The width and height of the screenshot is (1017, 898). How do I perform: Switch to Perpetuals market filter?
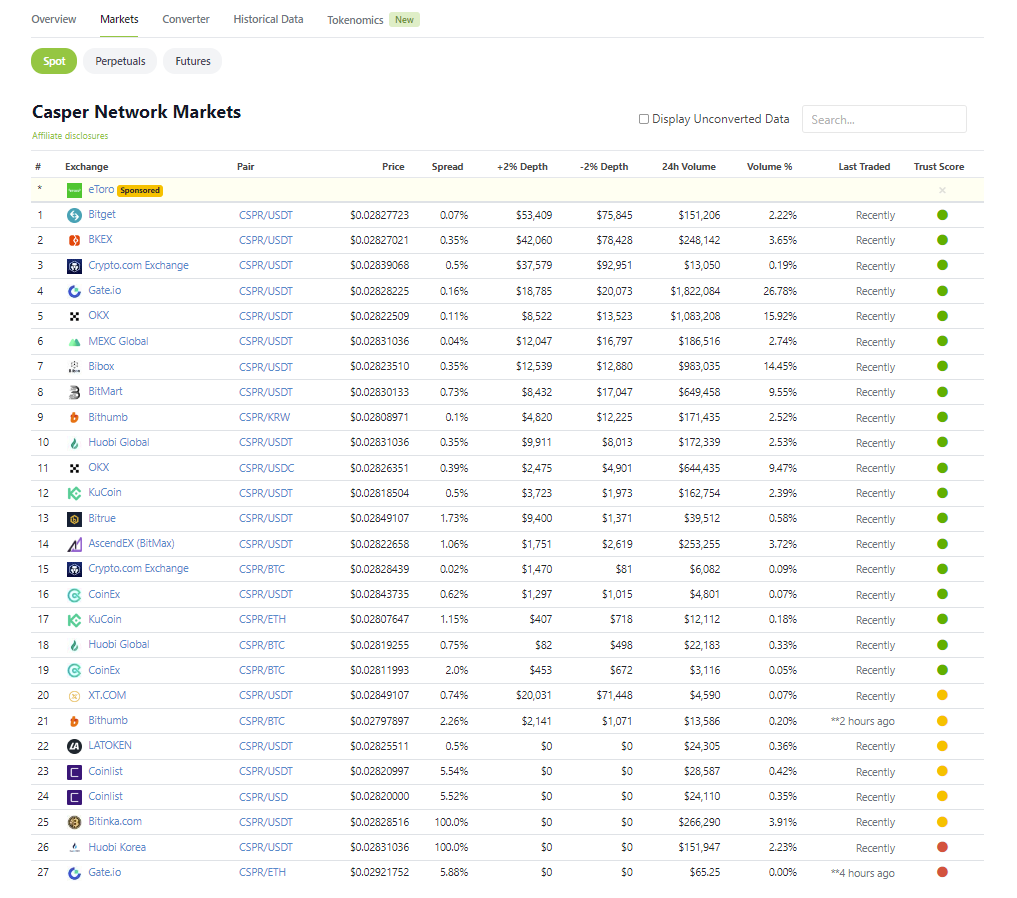[x=120, y=61]
